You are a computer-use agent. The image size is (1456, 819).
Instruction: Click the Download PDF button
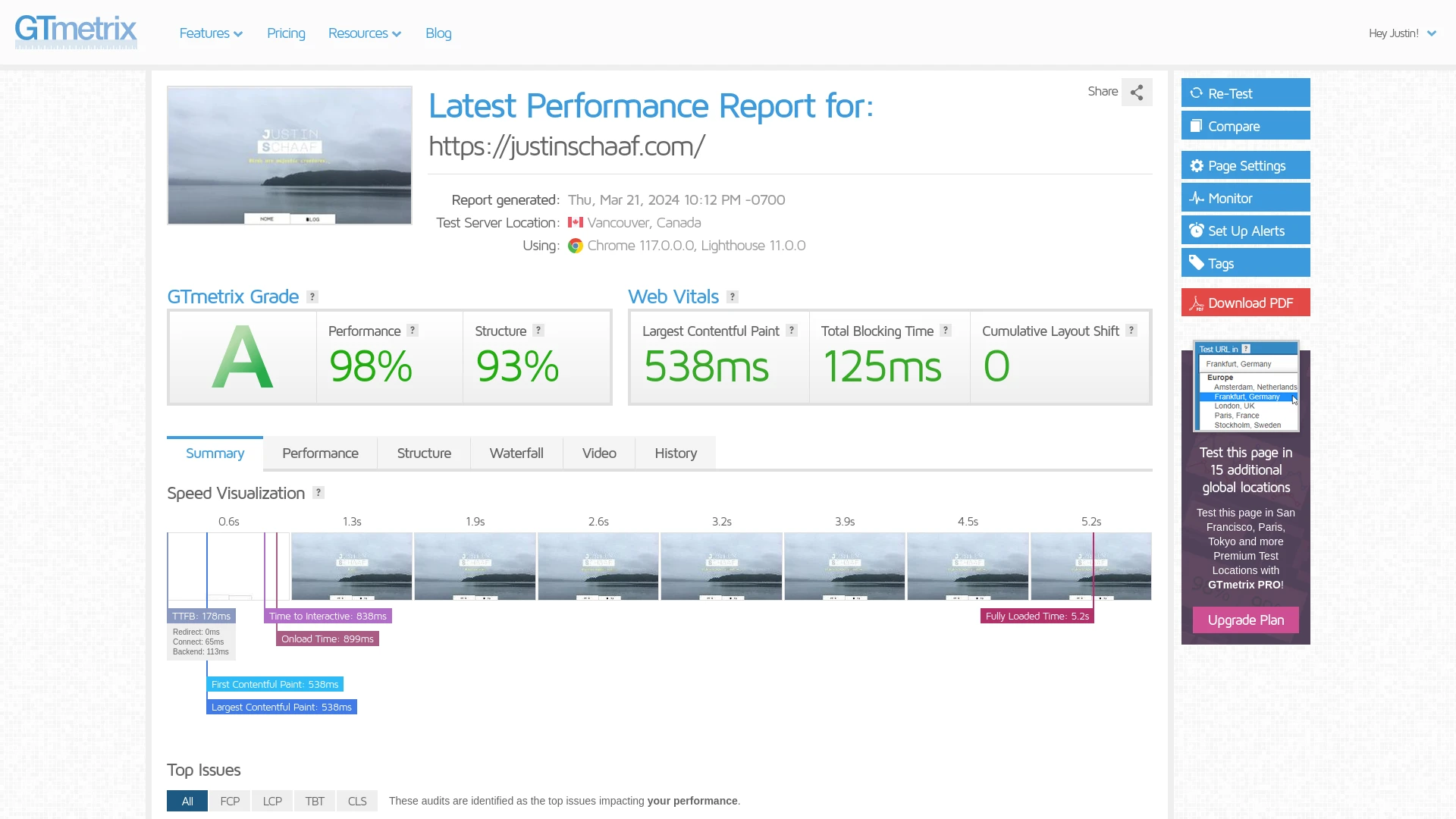point(1245,302)
